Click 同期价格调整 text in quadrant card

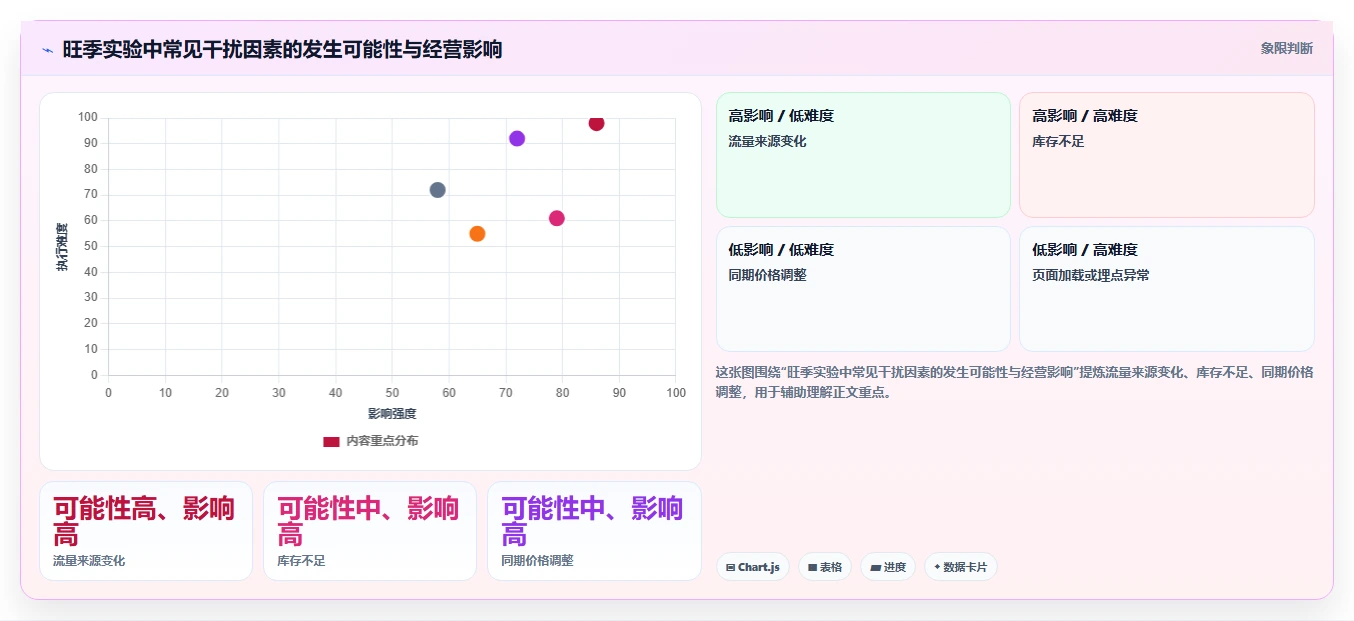[x=767, y=275]
